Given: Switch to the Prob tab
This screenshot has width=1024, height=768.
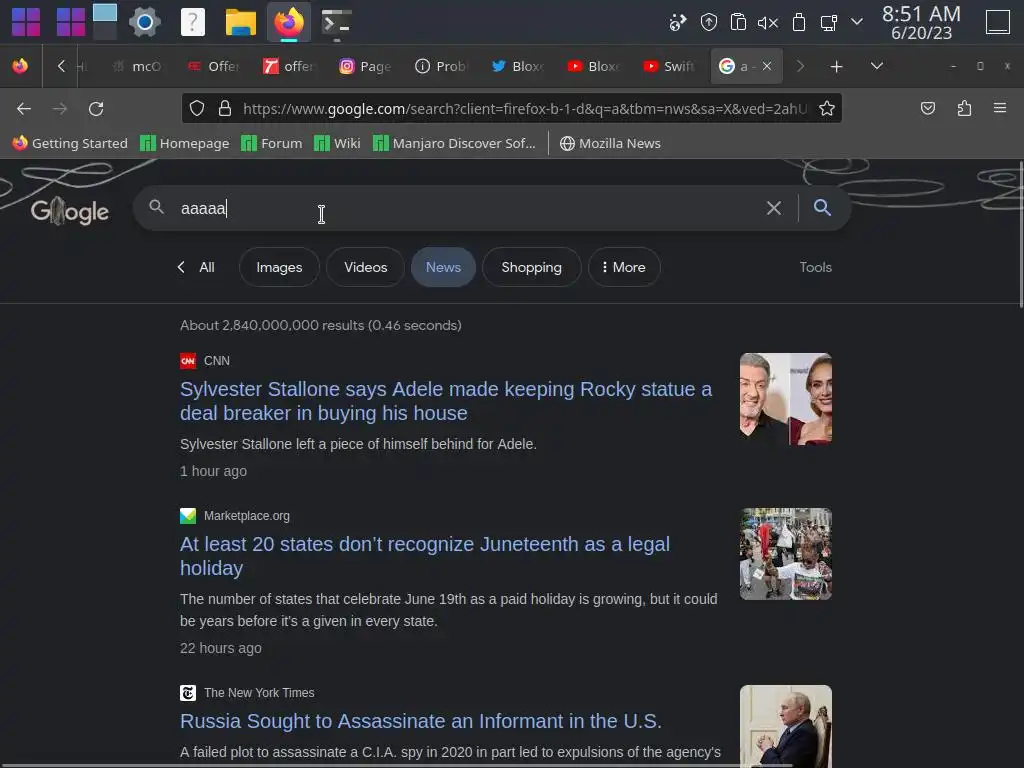Looking at the screenshot, I should [441, 66].
